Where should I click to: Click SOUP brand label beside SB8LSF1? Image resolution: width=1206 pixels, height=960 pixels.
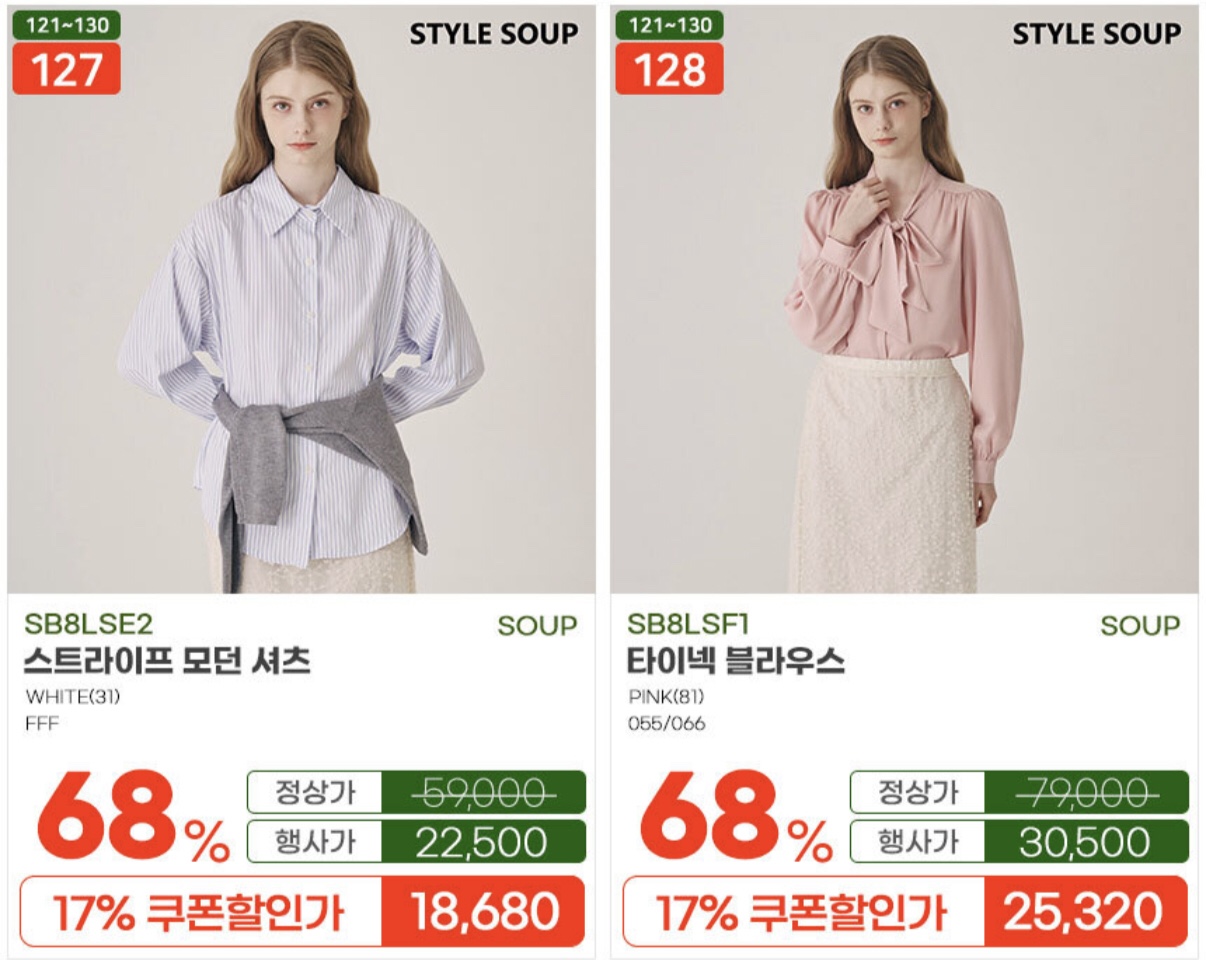pyautogui.click(x=1141, y=626)
